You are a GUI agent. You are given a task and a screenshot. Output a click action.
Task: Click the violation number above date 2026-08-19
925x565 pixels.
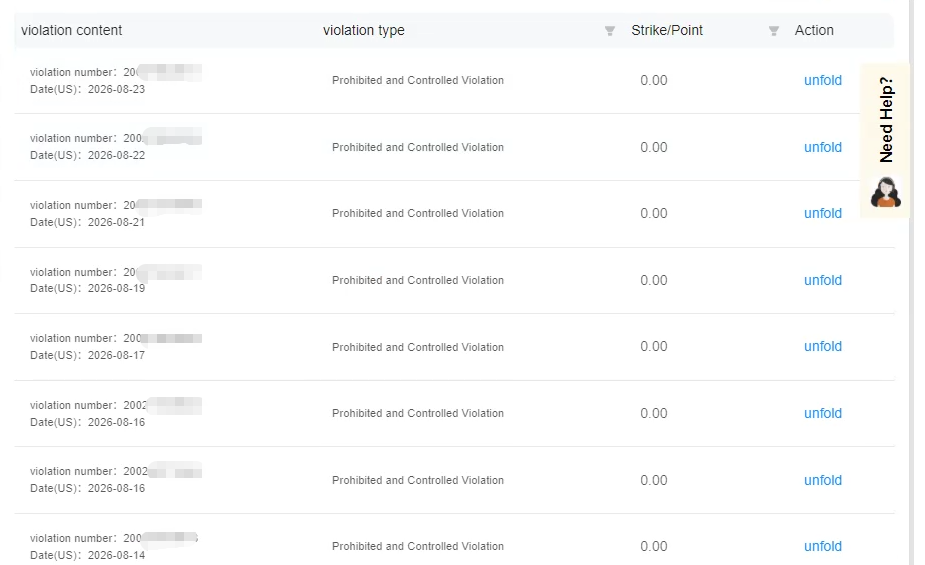point(116,272)
